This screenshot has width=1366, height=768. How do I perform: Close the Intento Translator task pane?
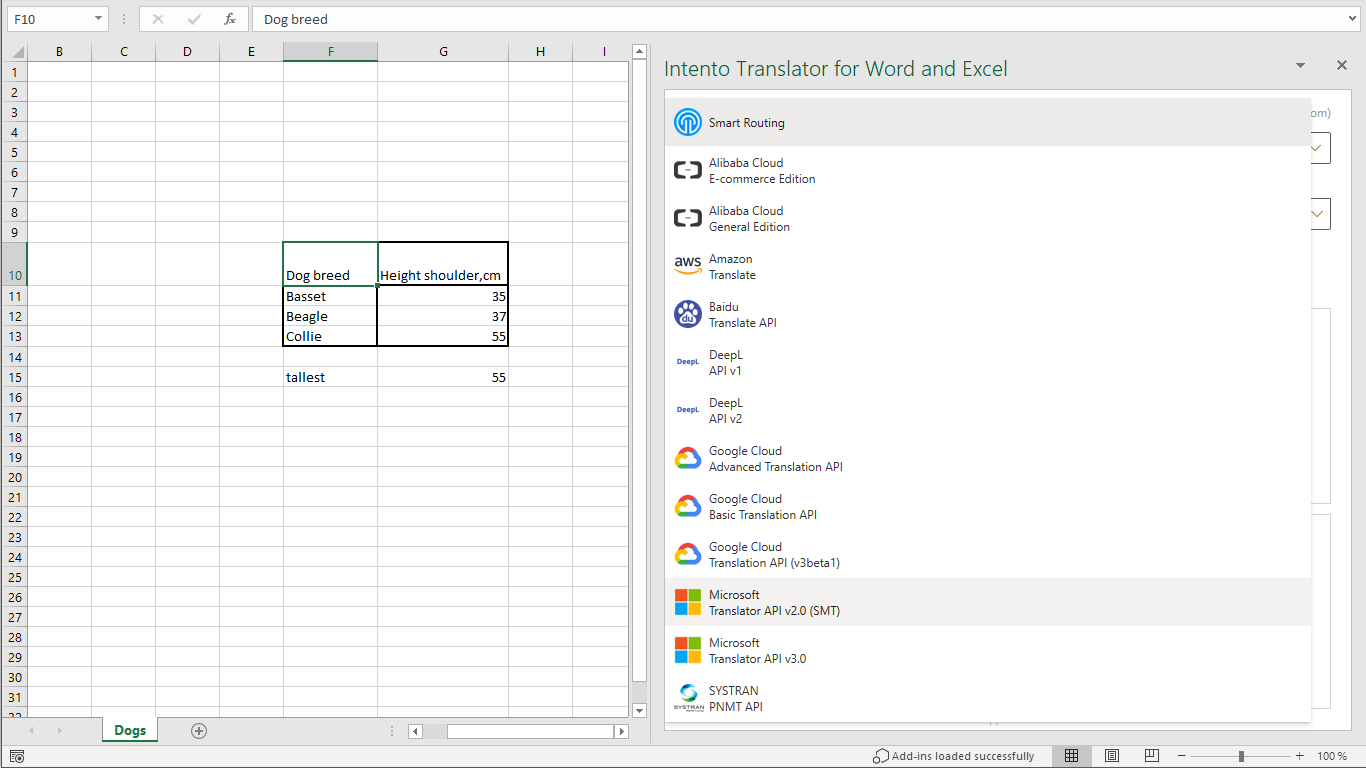[1342, 65]
